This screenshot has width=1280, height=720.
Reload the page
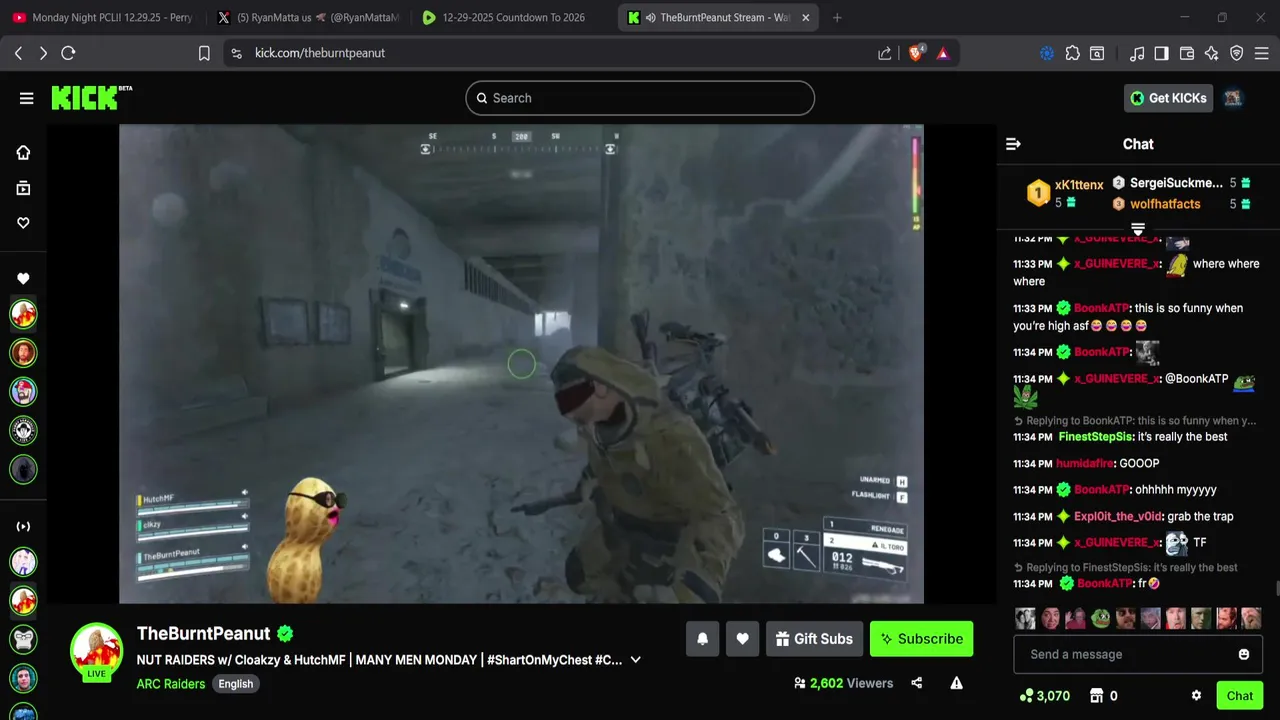click(68, 53)
